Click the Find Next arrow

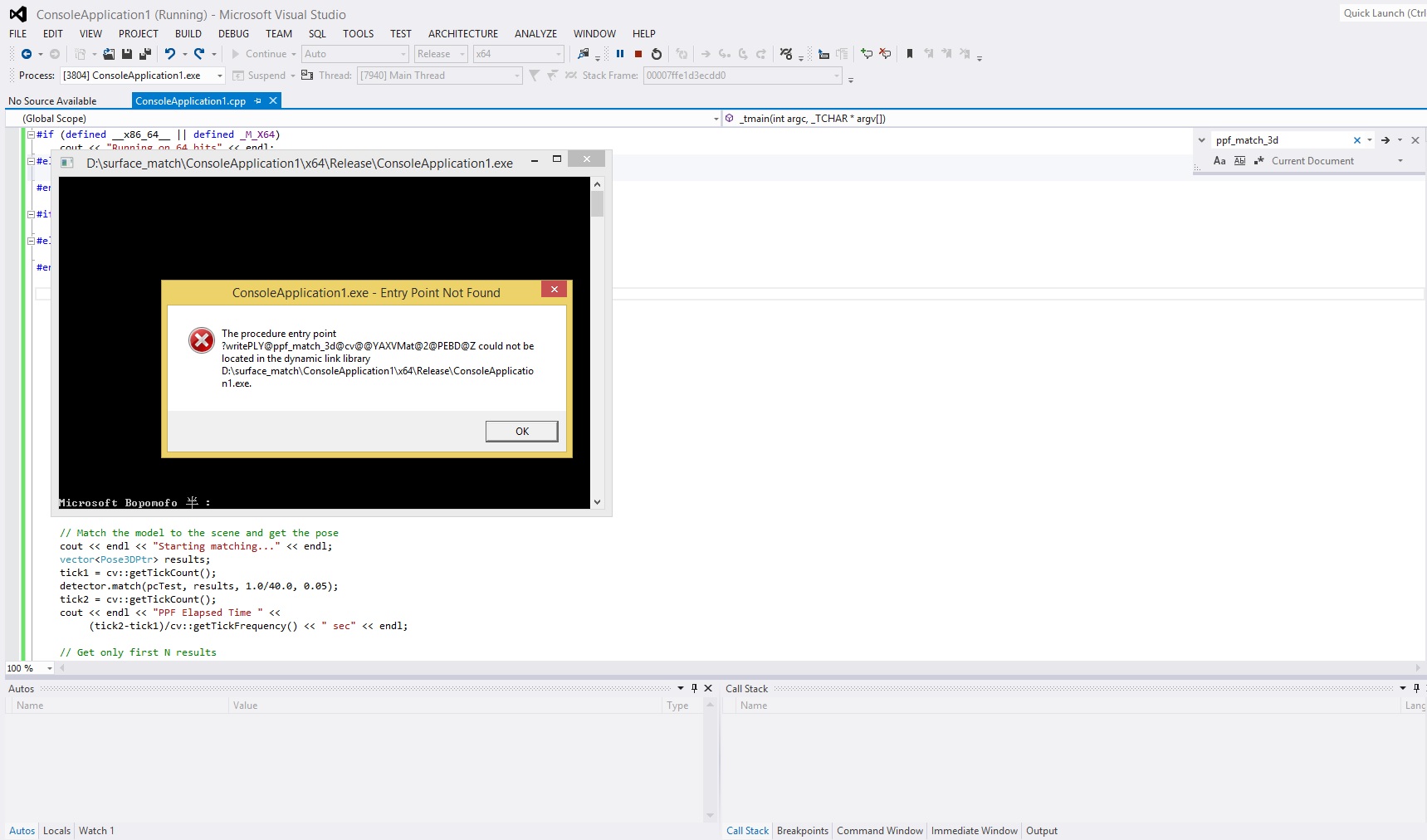1385,140
